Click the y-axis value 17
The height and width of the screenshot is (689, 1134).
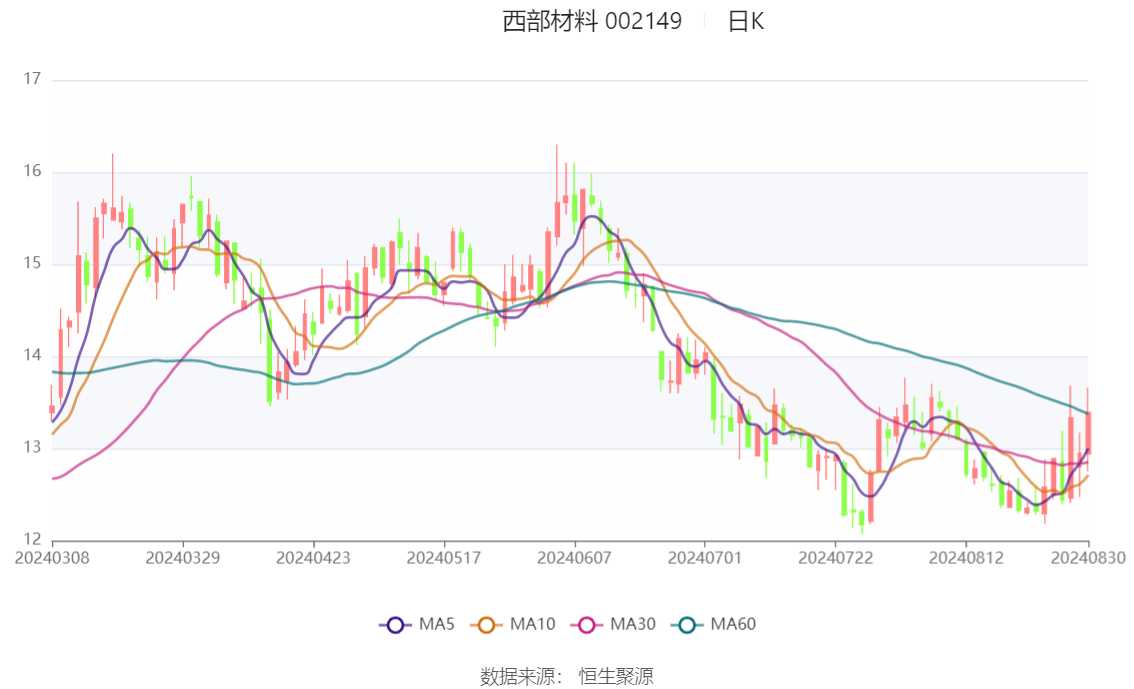[32, 79]
